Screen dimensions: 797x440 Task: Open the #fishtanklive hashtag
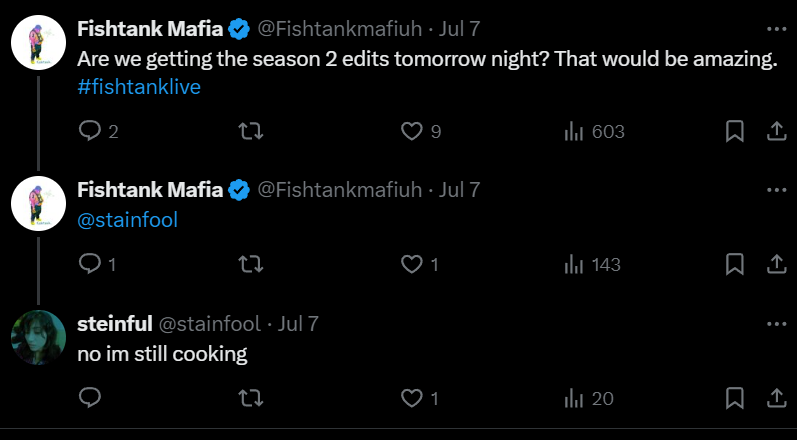click(x=139, y=87)
